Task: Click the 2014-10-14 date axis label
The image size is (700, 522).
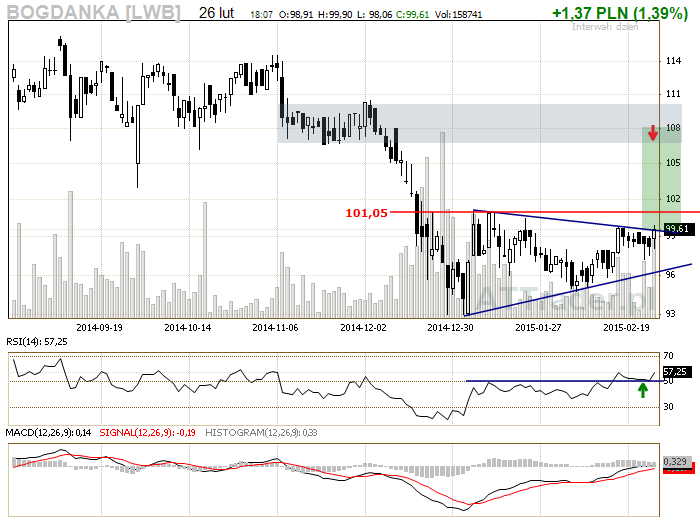Action: [188, 328]
